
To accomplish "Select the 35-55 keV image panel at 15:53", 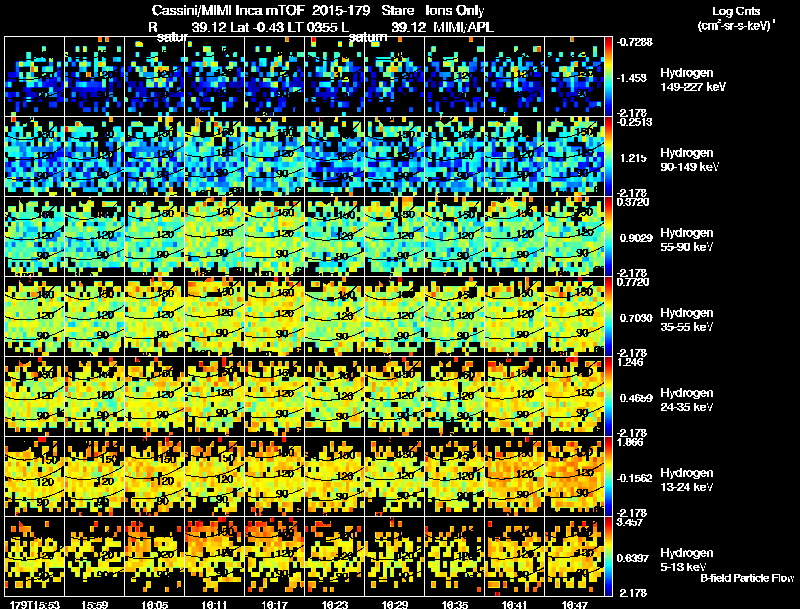I will tap(35, 317).
